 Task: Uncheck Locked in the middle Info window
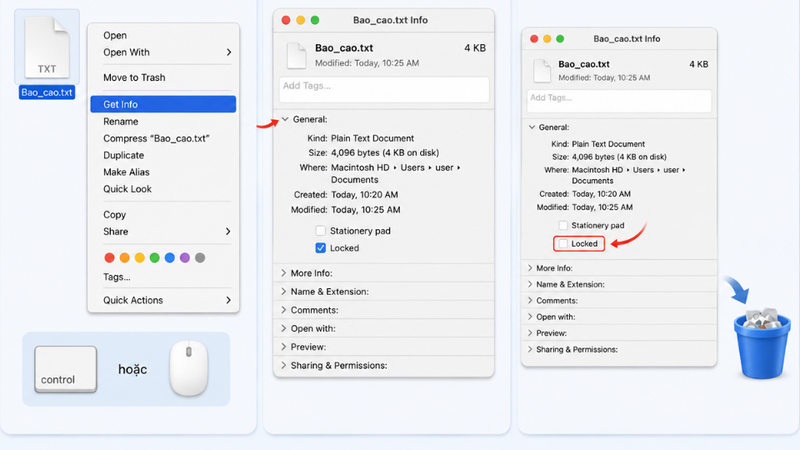coord(320,248)
